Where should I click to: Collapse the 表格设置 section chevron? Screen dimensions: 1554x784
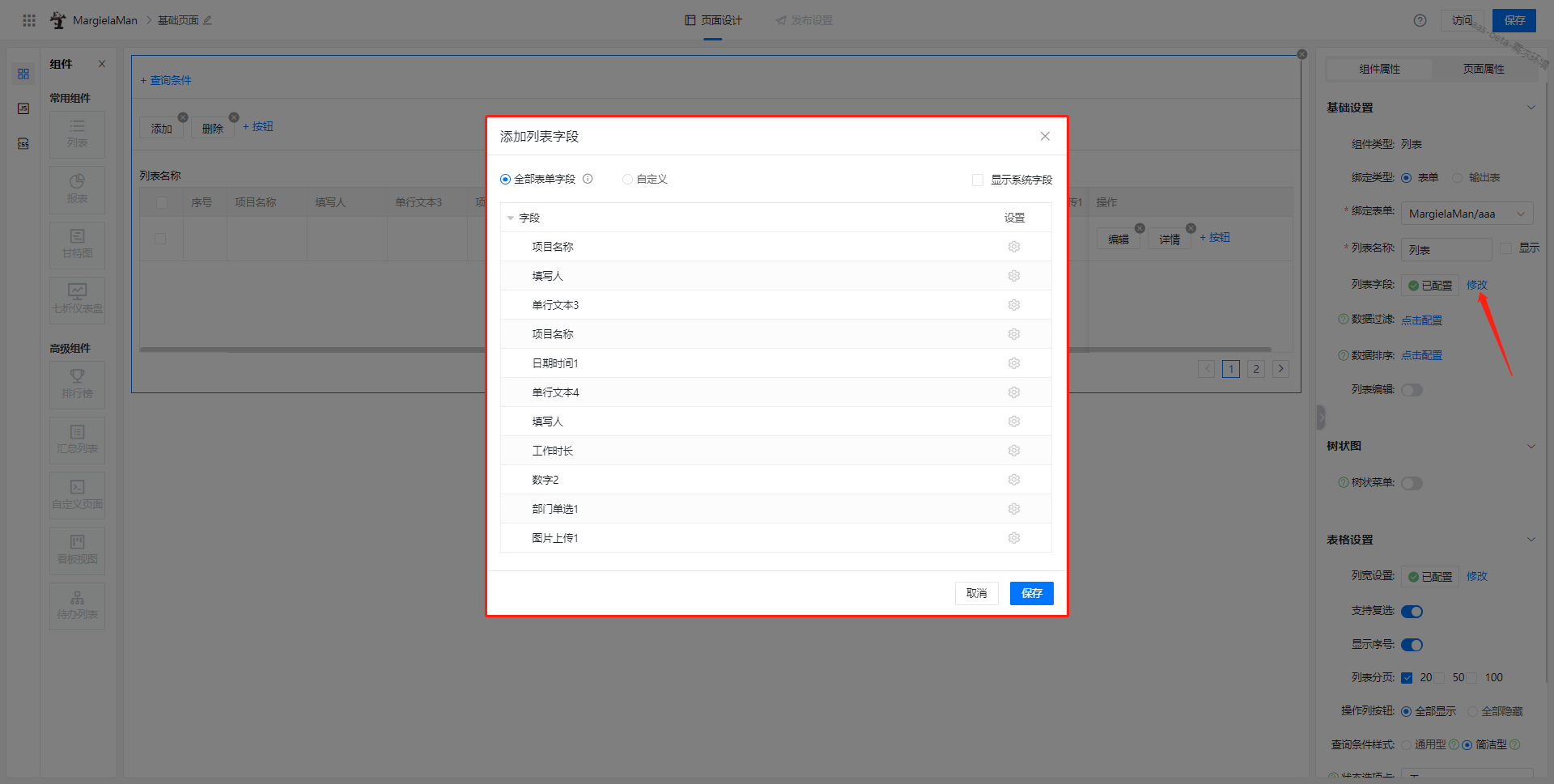pyautogui.click(x=1531, y=540)
